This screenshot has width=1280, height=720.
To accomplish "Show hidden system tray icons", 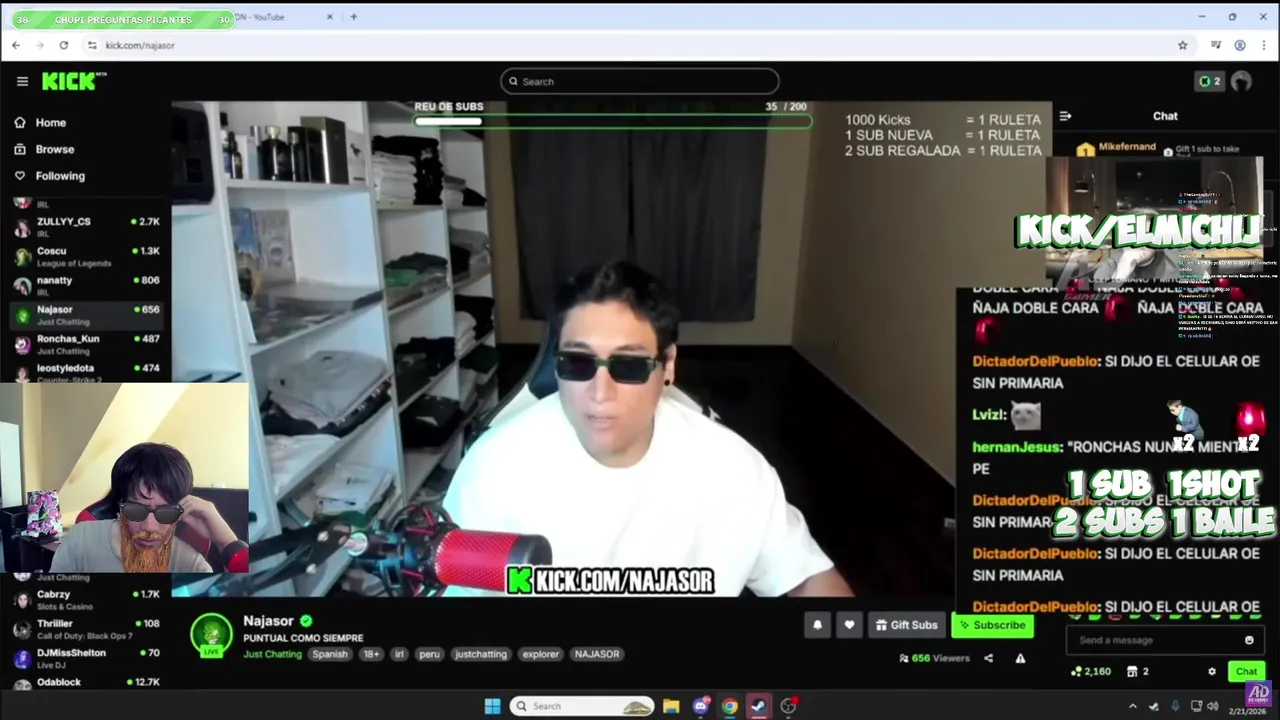I will (1132, 706).
